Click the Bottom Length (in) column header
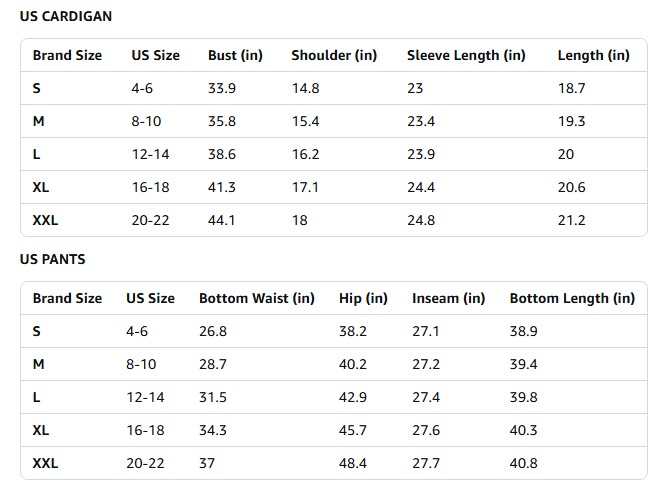Screen dimensions: 669x499 click(572, 298)
